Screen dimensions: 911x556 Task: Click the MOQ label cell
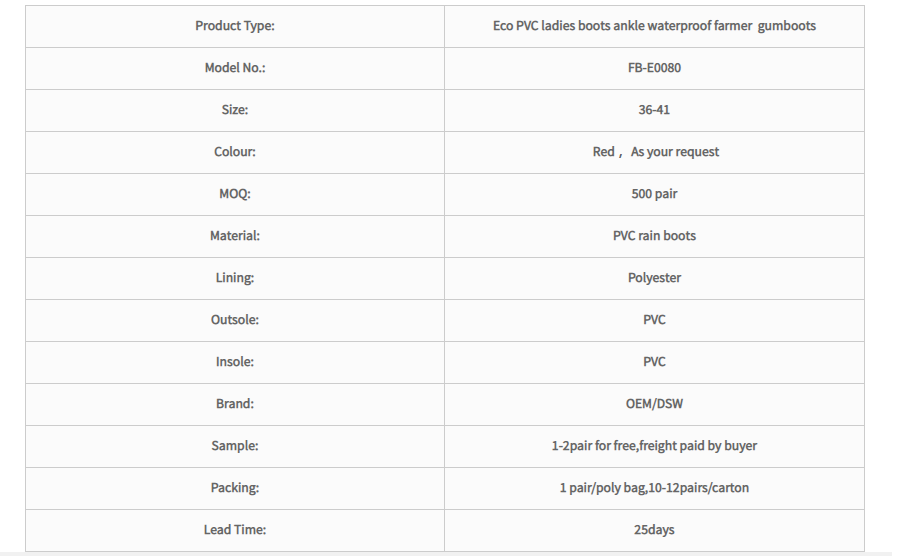(x=235, y=194)
